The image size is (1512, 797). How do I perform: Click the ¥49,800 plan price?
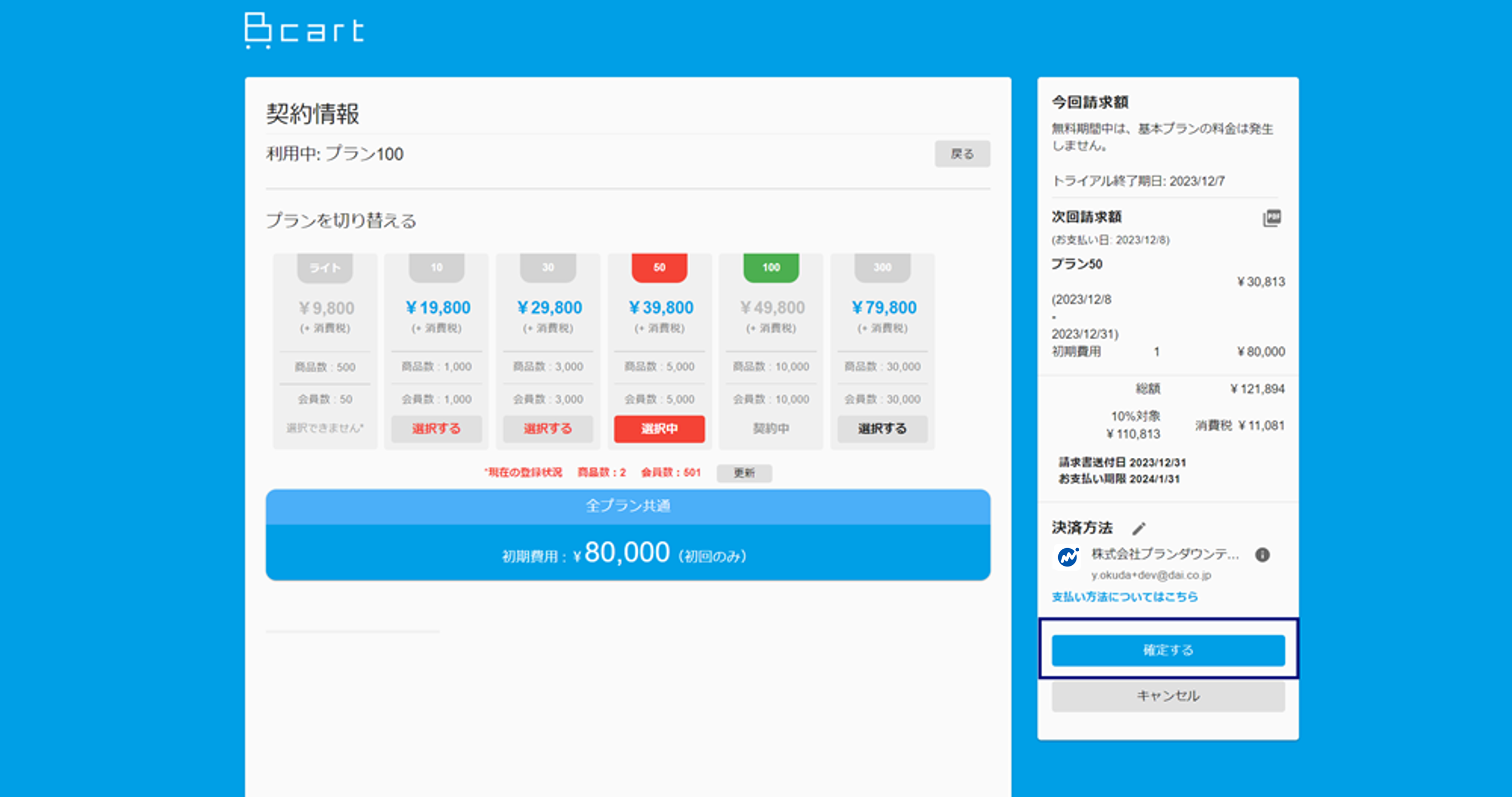coord(772,308)
